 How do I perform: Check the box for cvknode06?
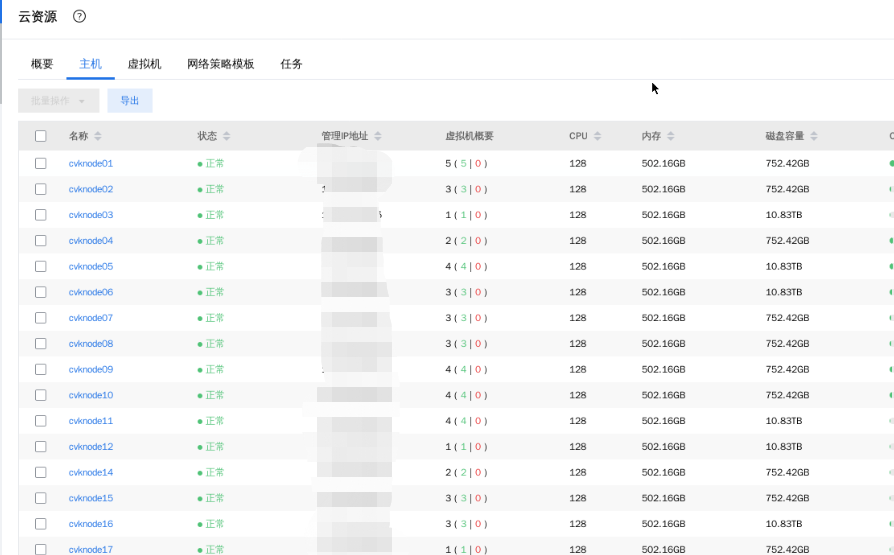coord(40,292)
